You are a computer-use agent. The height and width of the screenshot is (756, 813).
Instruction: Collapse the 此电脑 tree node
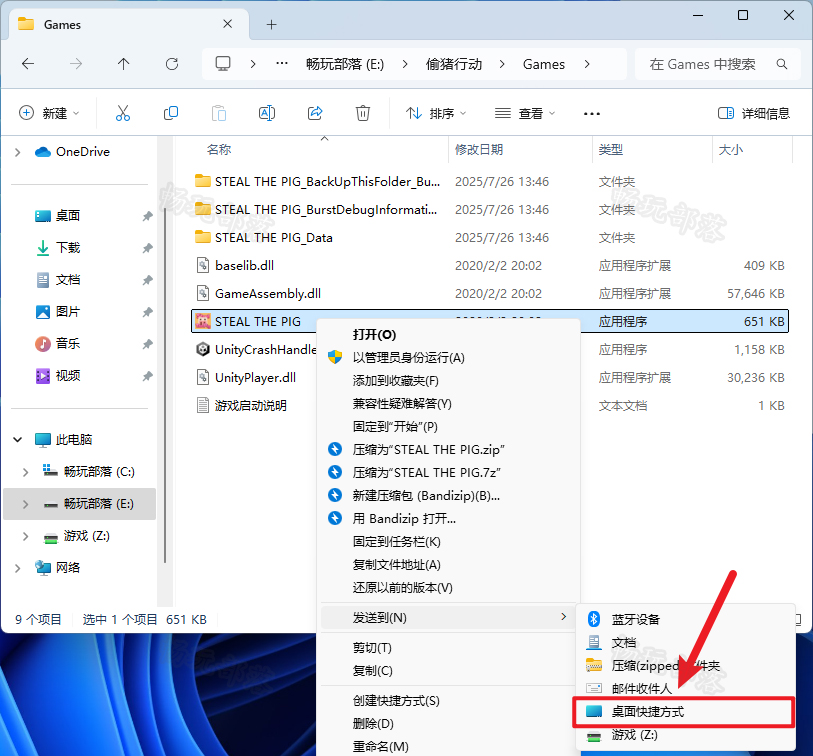(x=18, y=440)
